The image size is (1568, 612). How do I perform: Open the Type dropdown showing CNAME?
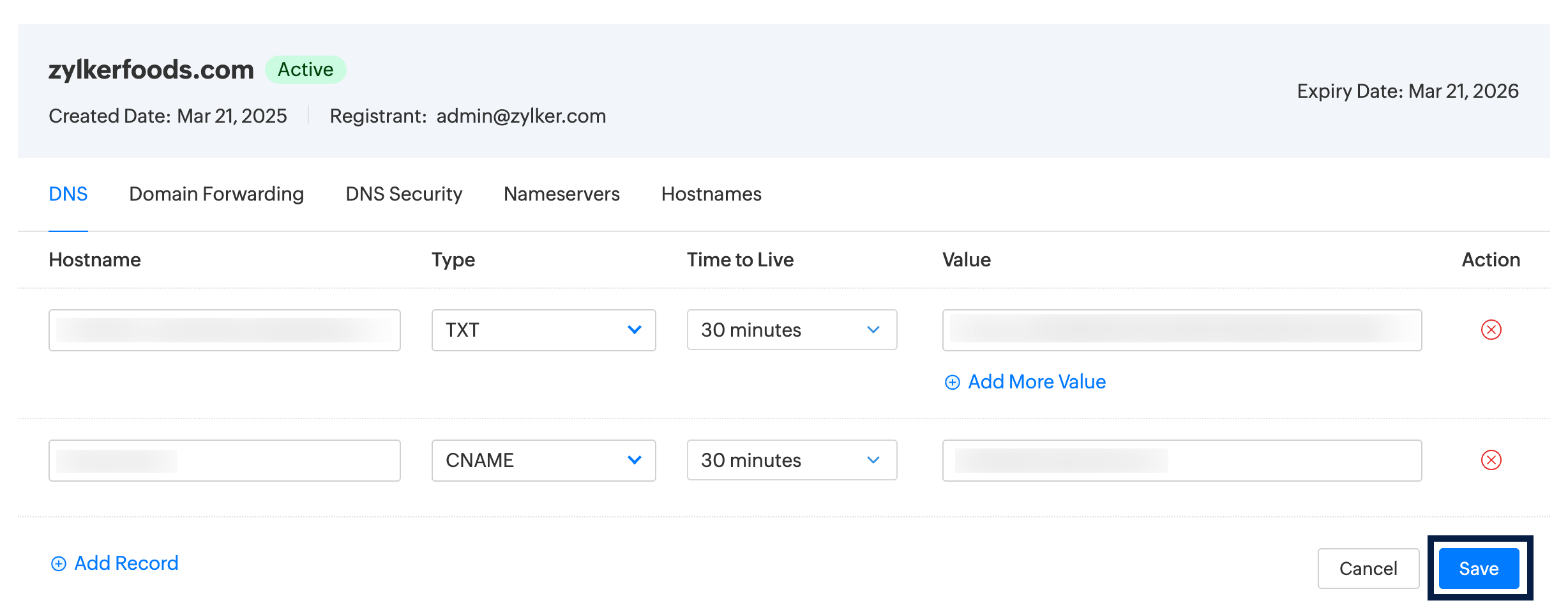[x=543, y=460]
